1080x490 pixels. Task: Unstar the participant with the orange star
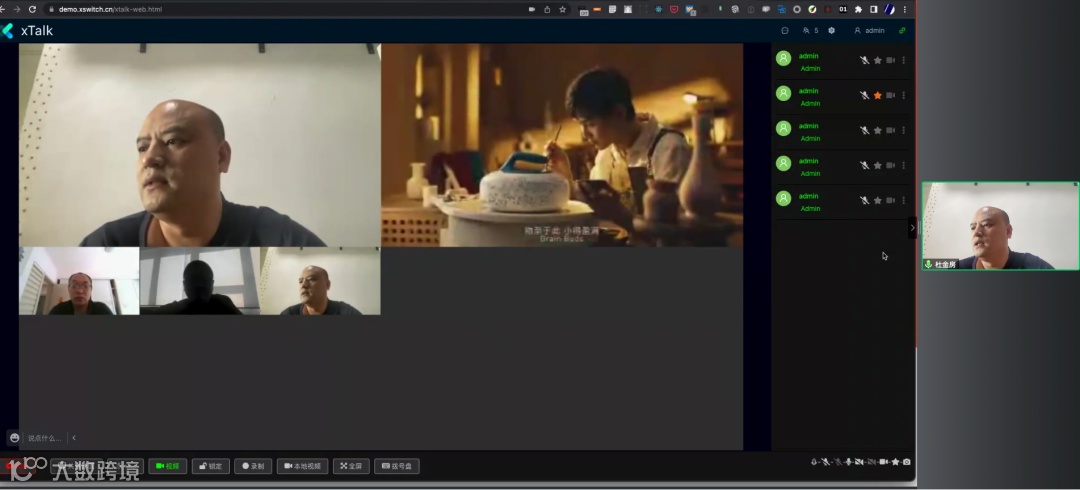[878, 95]
